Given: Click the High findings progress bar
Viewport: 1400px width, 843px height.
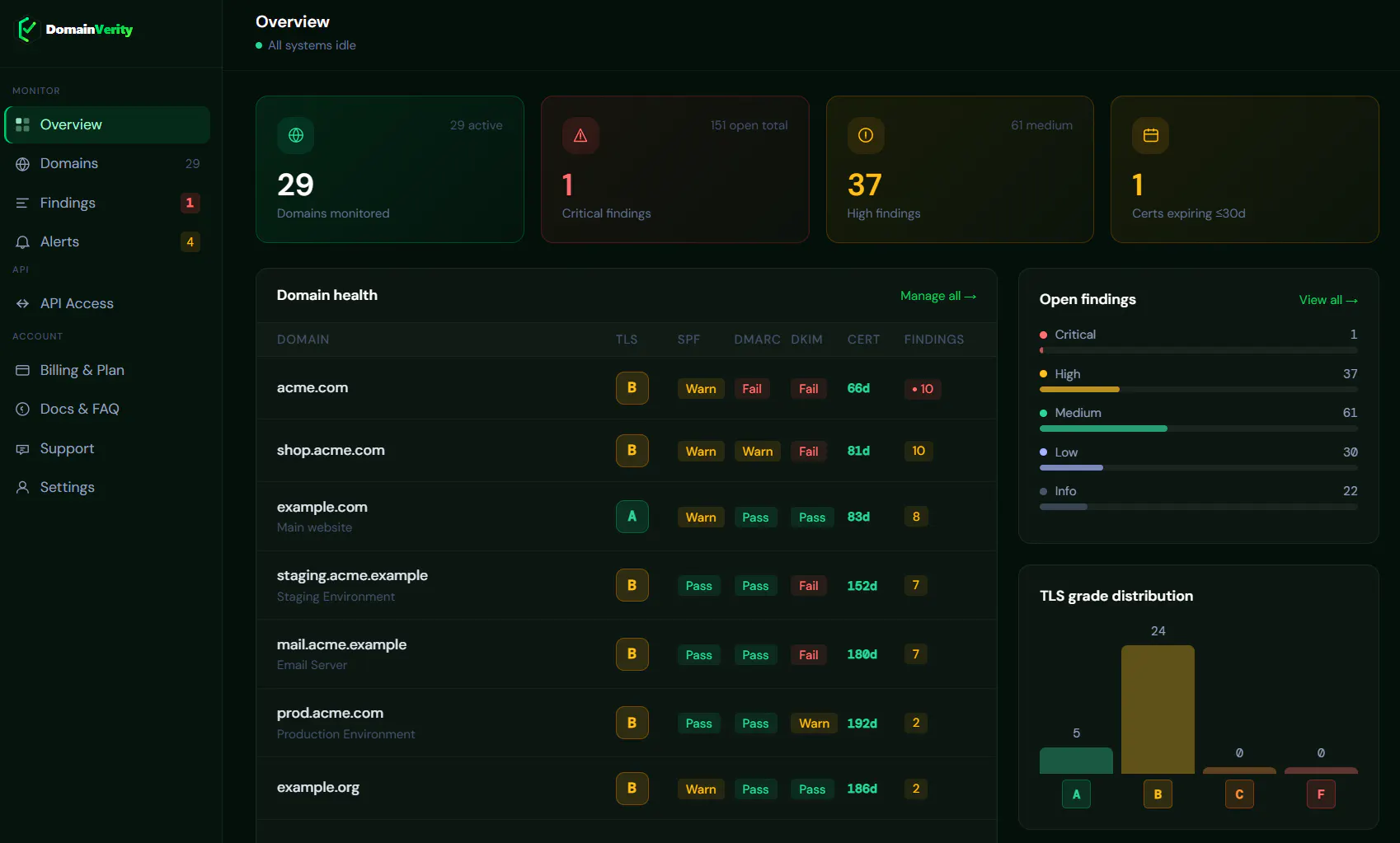Looking at the screenshot, I should pyautogui.click(x=1199, y=389).
